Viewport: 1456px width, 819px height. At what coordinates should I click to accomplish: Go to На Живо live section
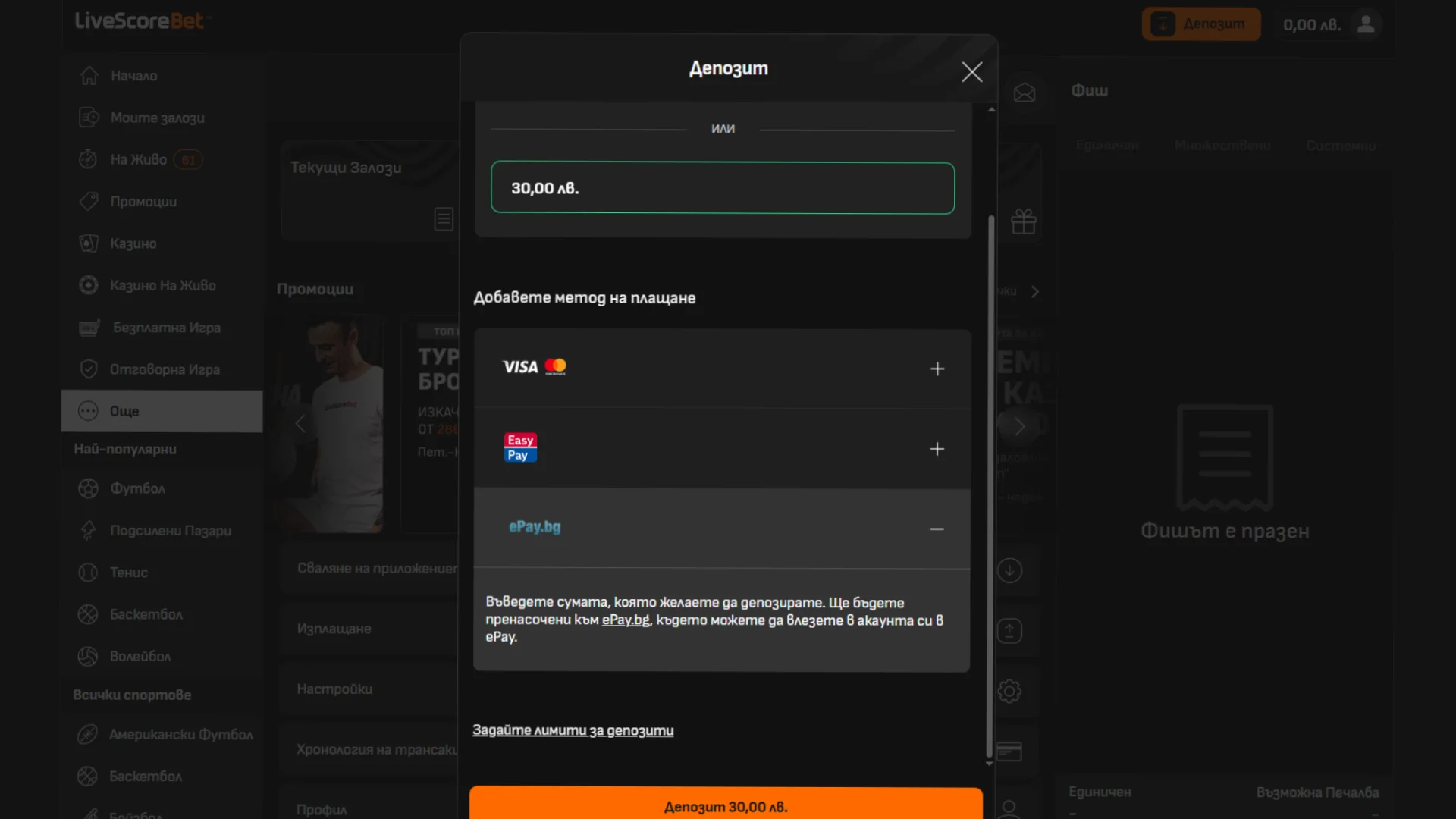pyautogui.click(x=162, y=159)
